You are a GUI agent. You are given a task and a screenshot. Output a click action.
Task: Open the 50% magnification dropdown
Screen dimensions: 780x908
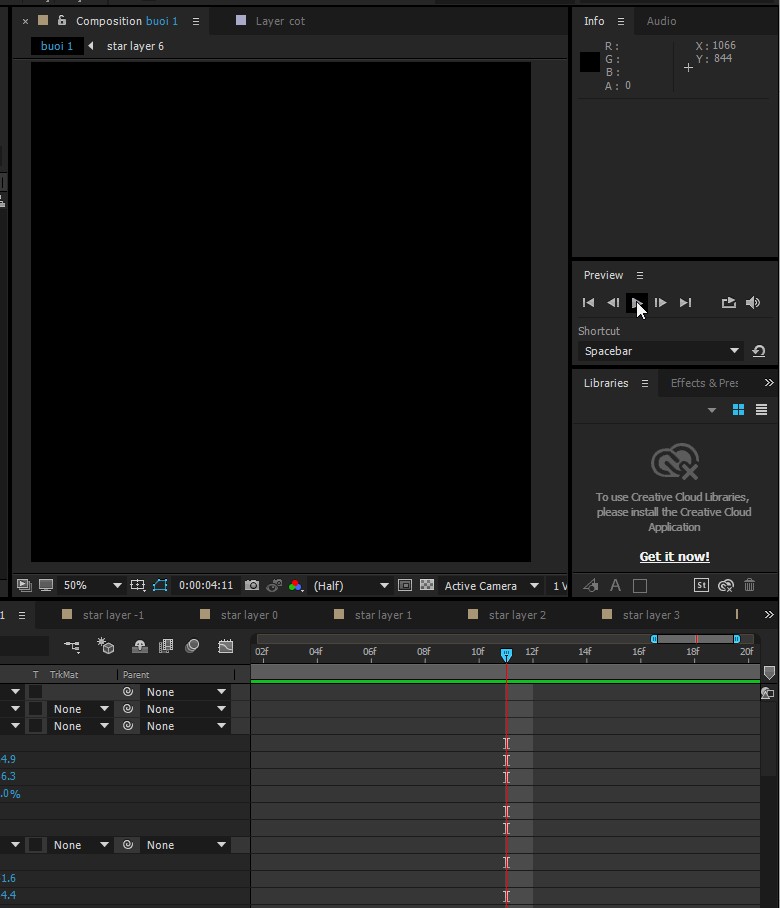pyautogui.click(x=92, y=585)
